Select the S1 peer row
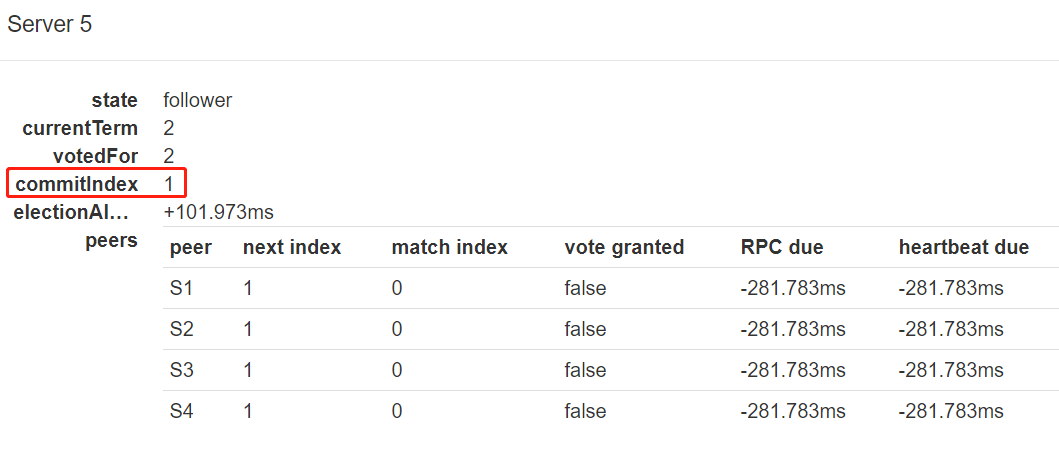1059x458 pixels. click(x=611, y=288)
